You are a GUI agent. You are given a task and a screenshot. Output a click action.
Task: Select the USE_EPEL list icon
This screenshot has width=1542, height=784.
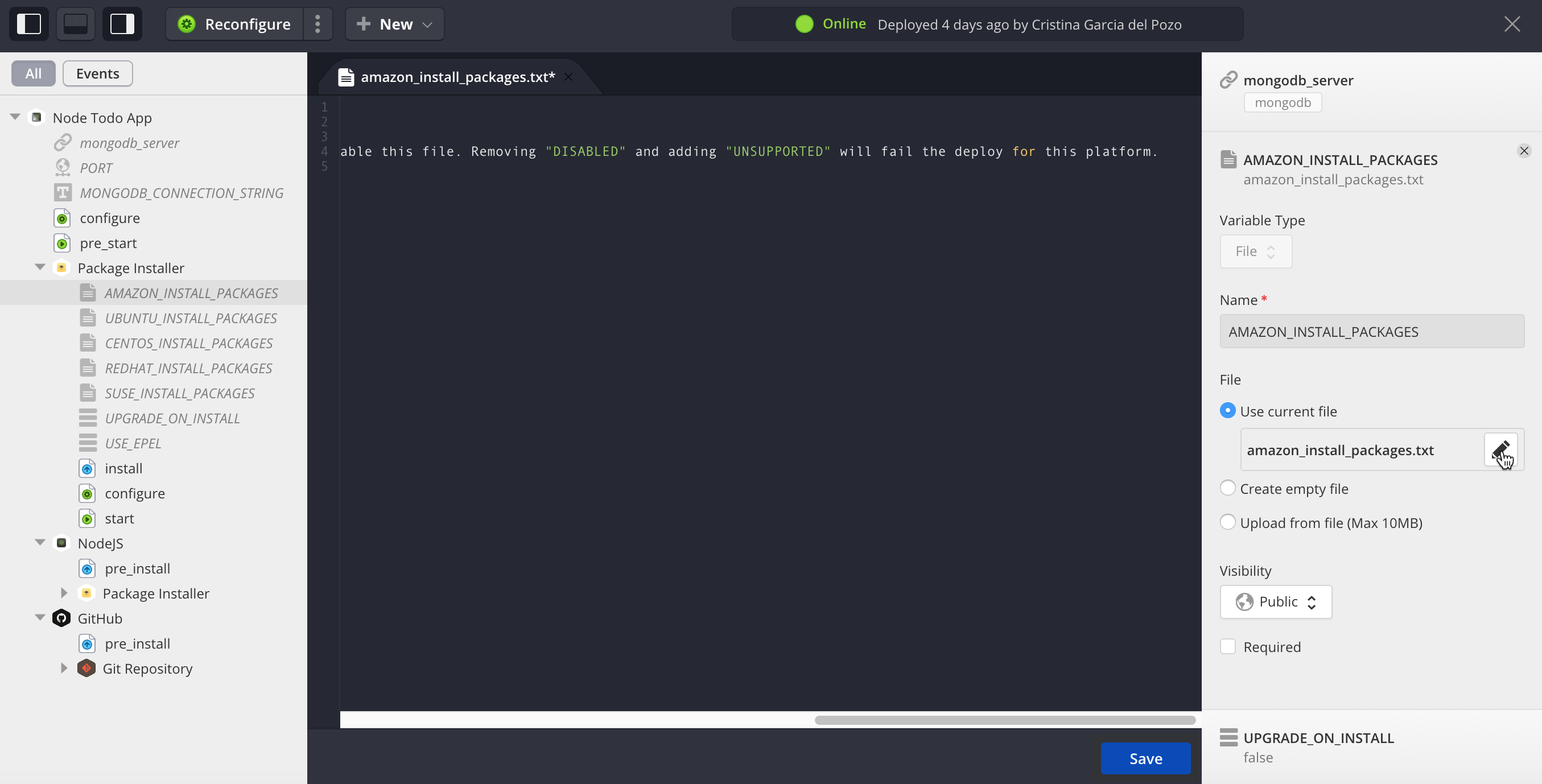coord(88,443)
